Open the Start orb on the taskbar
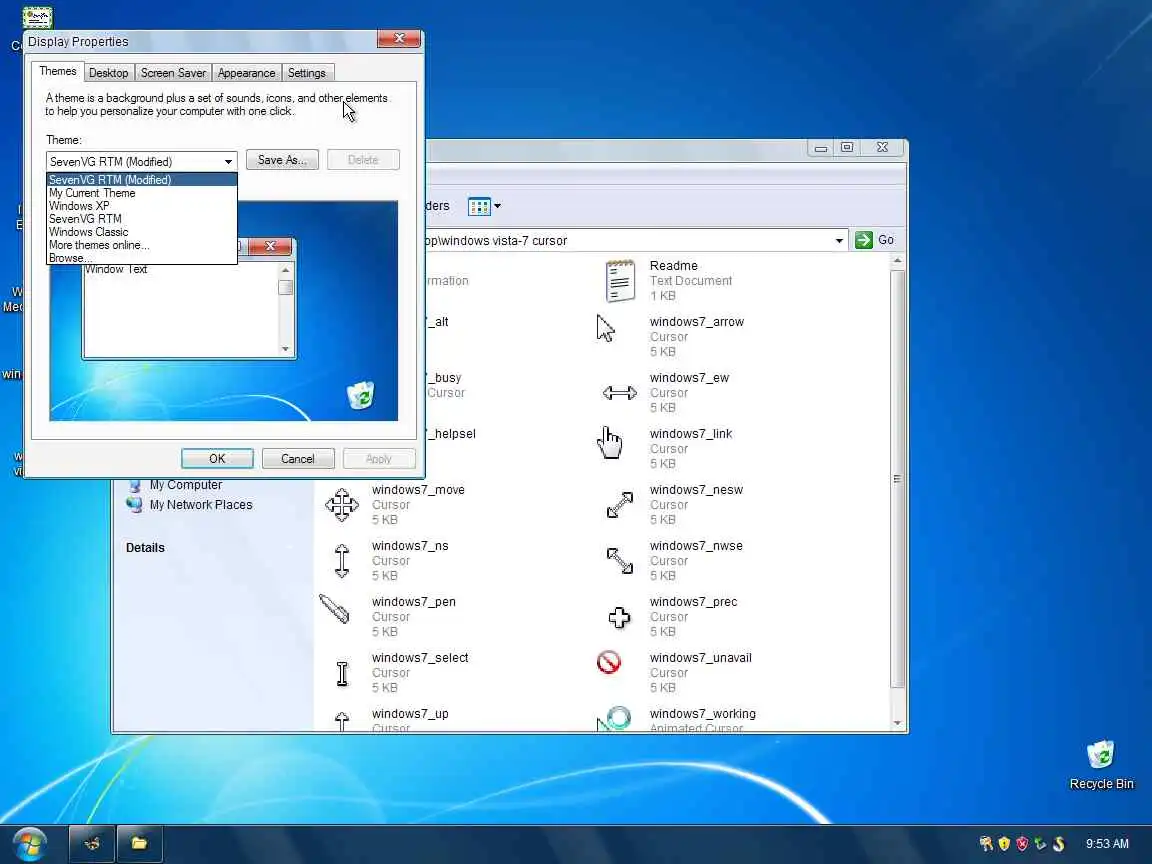Viewport: 1152px width, 864px height. [x=29, y=844]
